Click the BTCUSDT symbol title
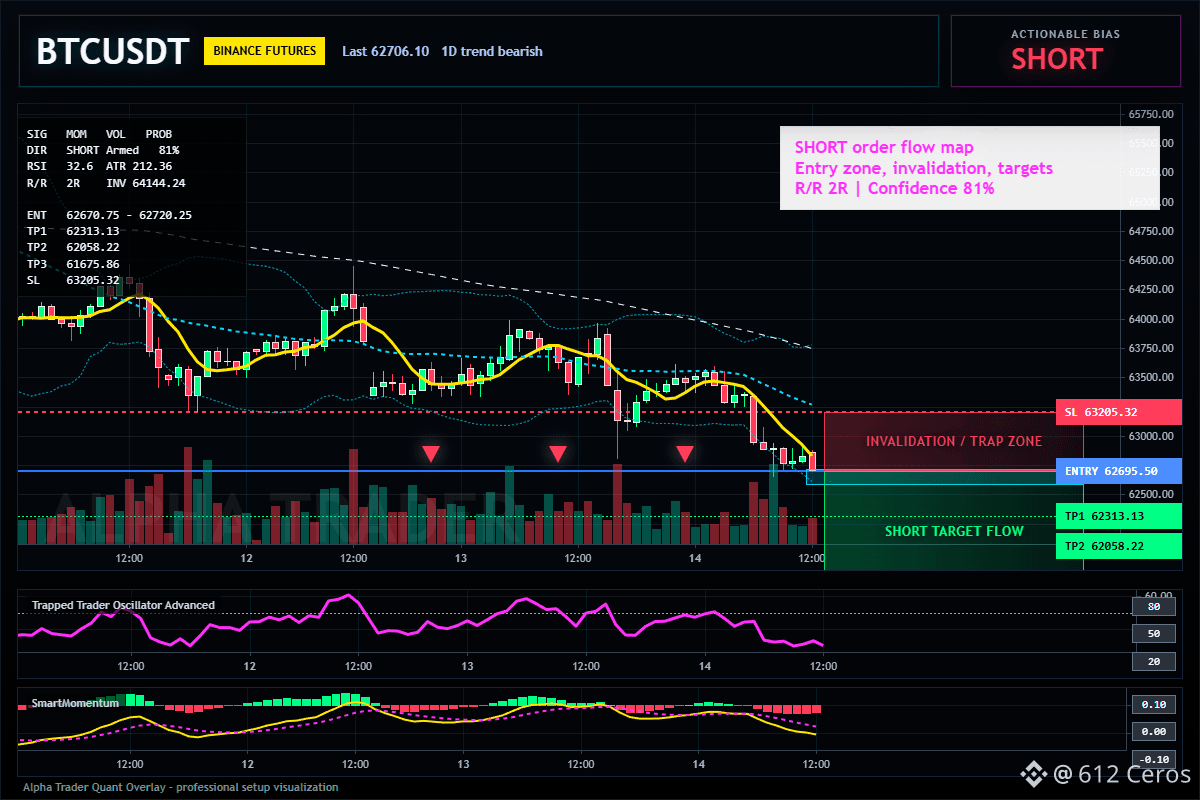This screenshot has height=800, width=1200. (112, 51)
